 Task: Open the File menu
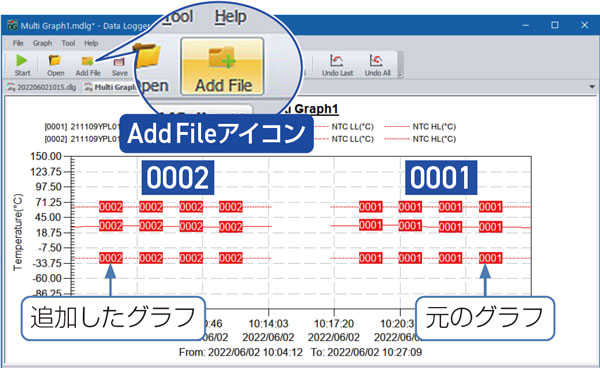18,43
